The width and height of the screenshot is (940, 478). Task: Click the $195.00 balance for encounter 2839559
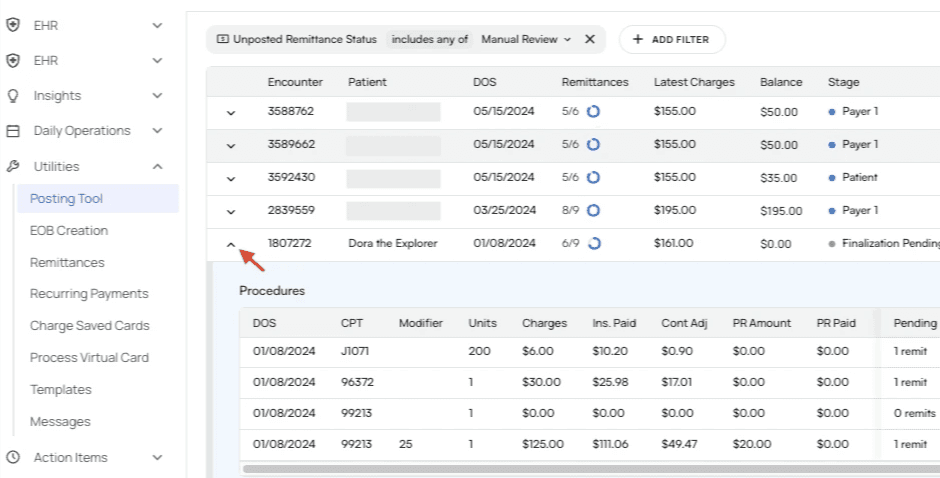pos(781,211)
